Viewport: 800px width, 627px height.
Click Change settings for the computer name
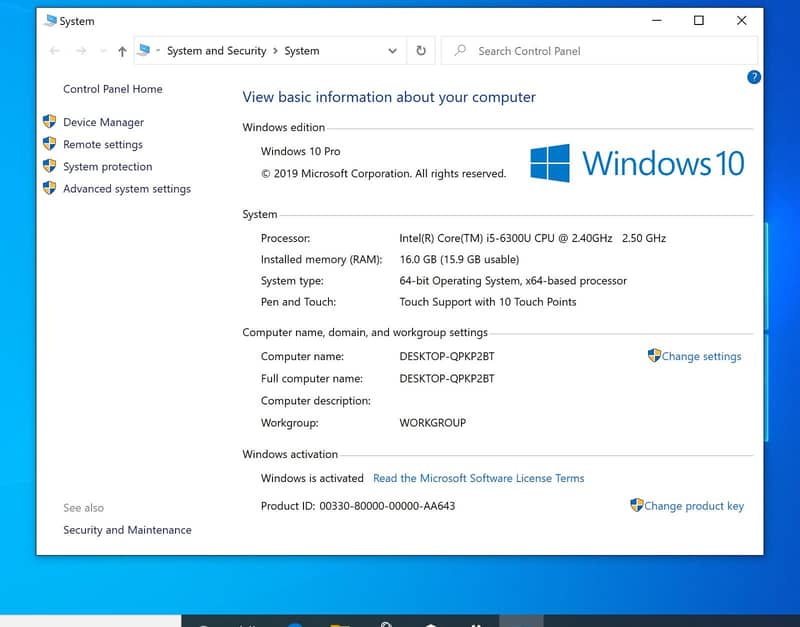coord(701,356)
